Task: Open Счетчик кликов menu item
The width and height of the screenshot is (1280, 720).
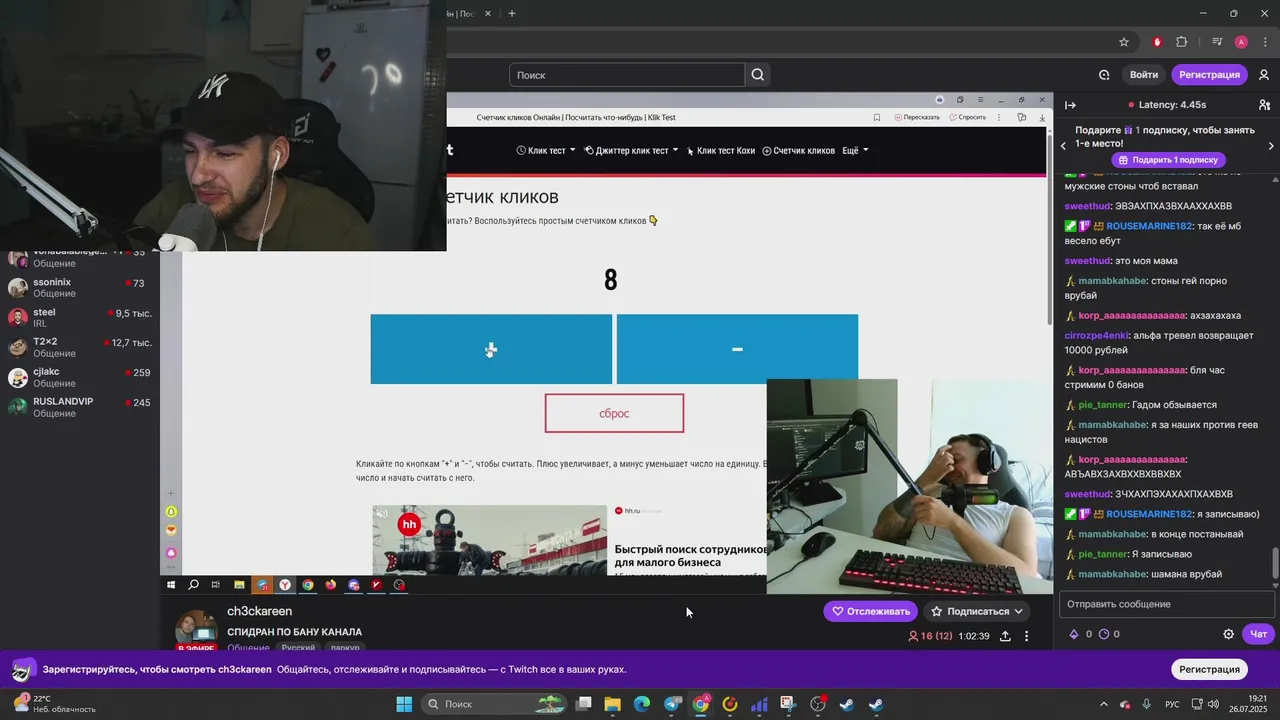Action: 798,151
